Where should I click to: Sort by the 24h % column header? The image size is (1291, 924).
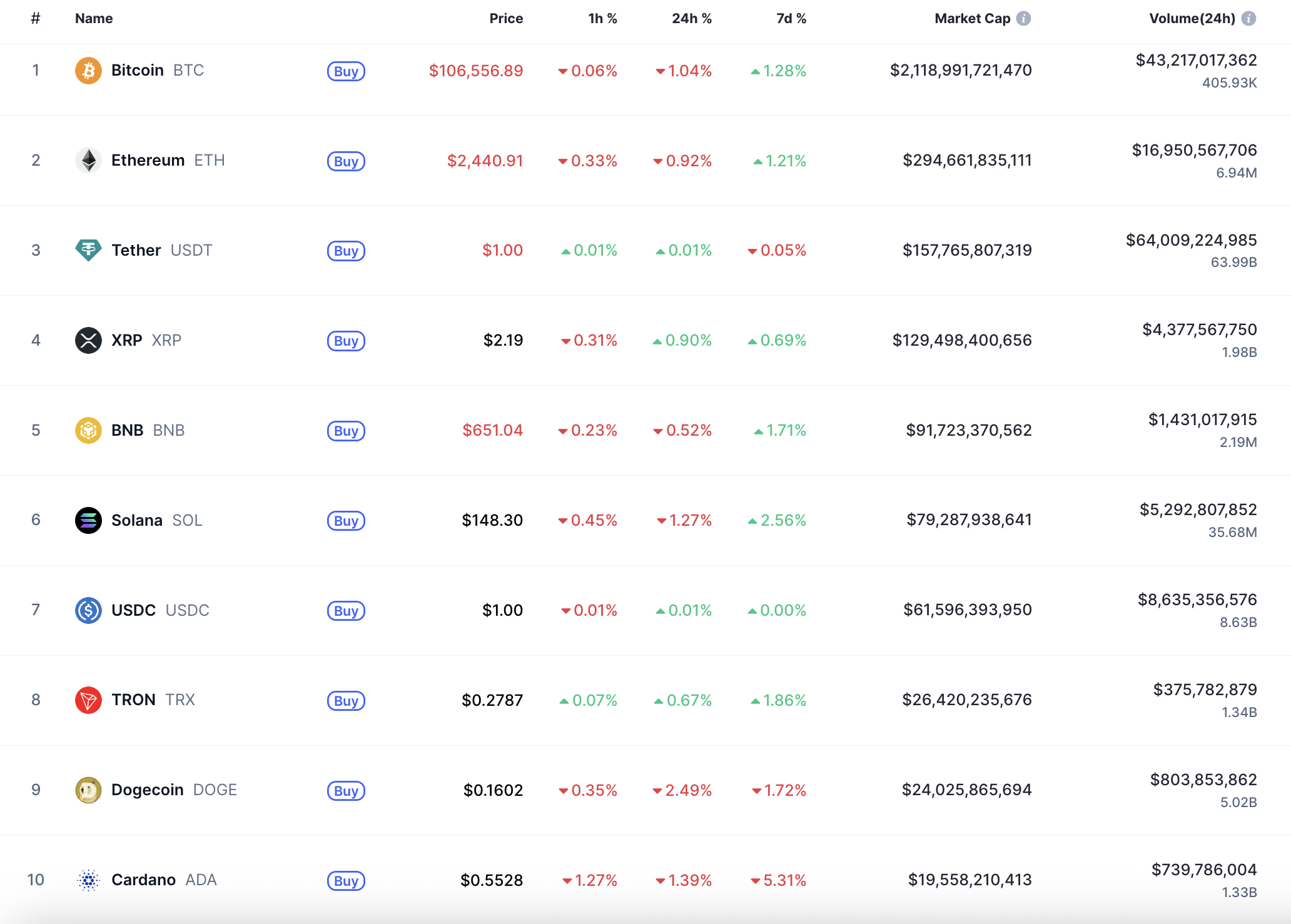[x=692, y=19]
